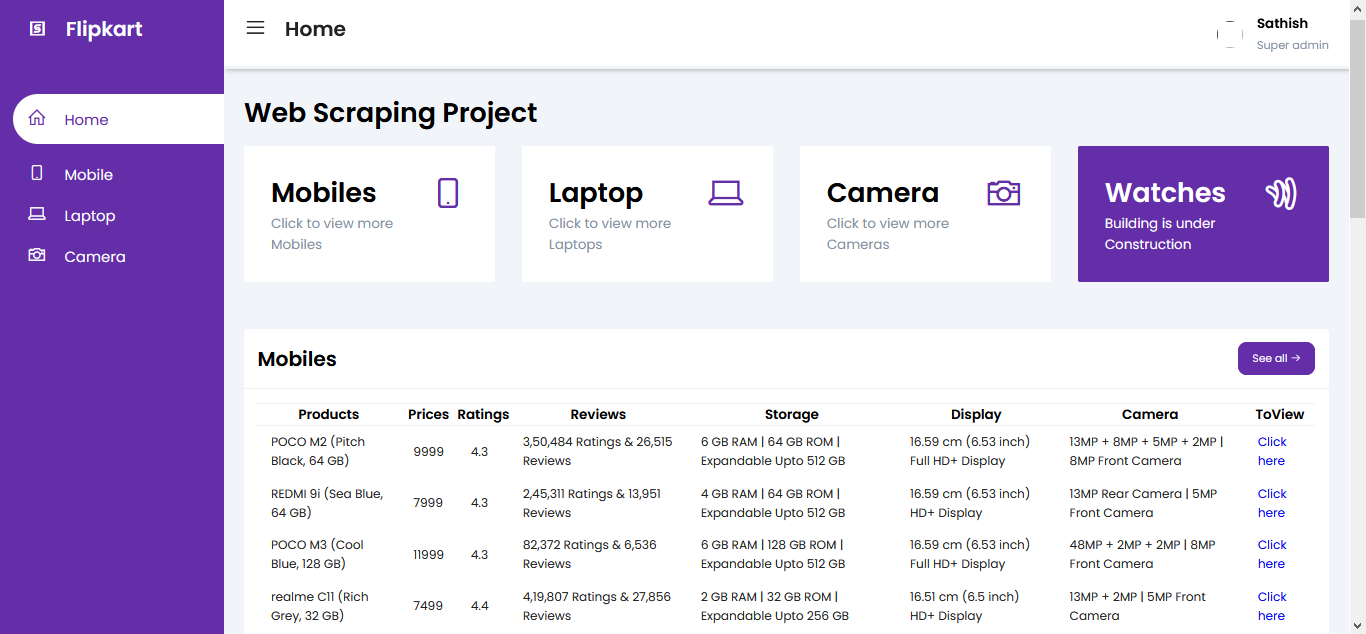The width and height of the screenshot is (1366, 634).
Task: Select Laptop in the sidebar menu
Action: tap(89, 215)
